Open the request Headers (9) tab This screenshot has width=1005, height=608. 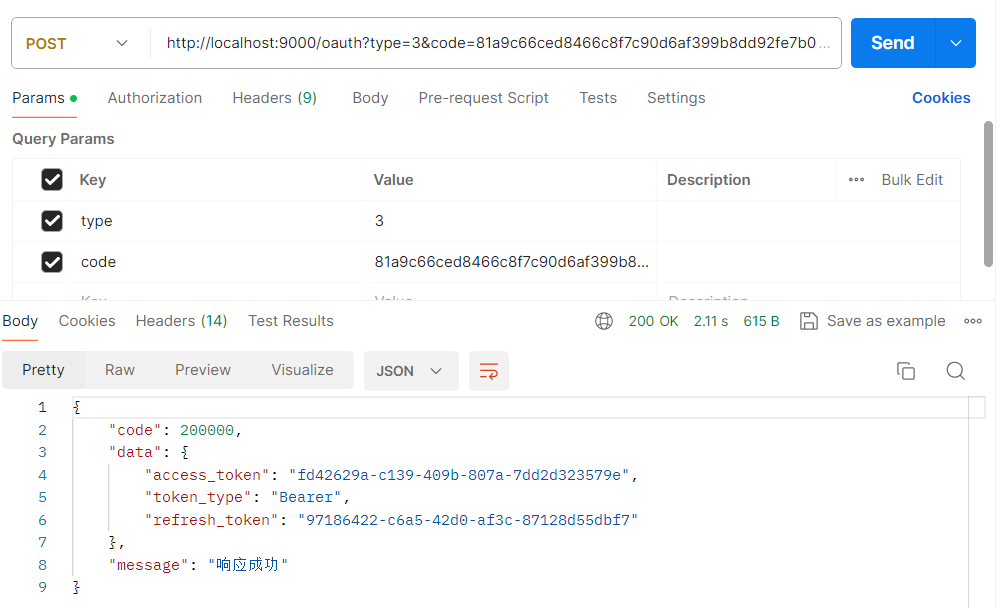(274, 98)
